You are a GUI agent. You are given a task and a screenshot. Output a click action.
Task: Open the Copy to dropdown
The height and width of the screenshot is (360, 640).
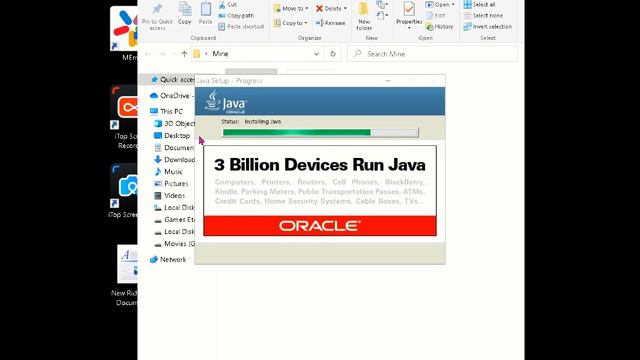[x=290, y=23]
